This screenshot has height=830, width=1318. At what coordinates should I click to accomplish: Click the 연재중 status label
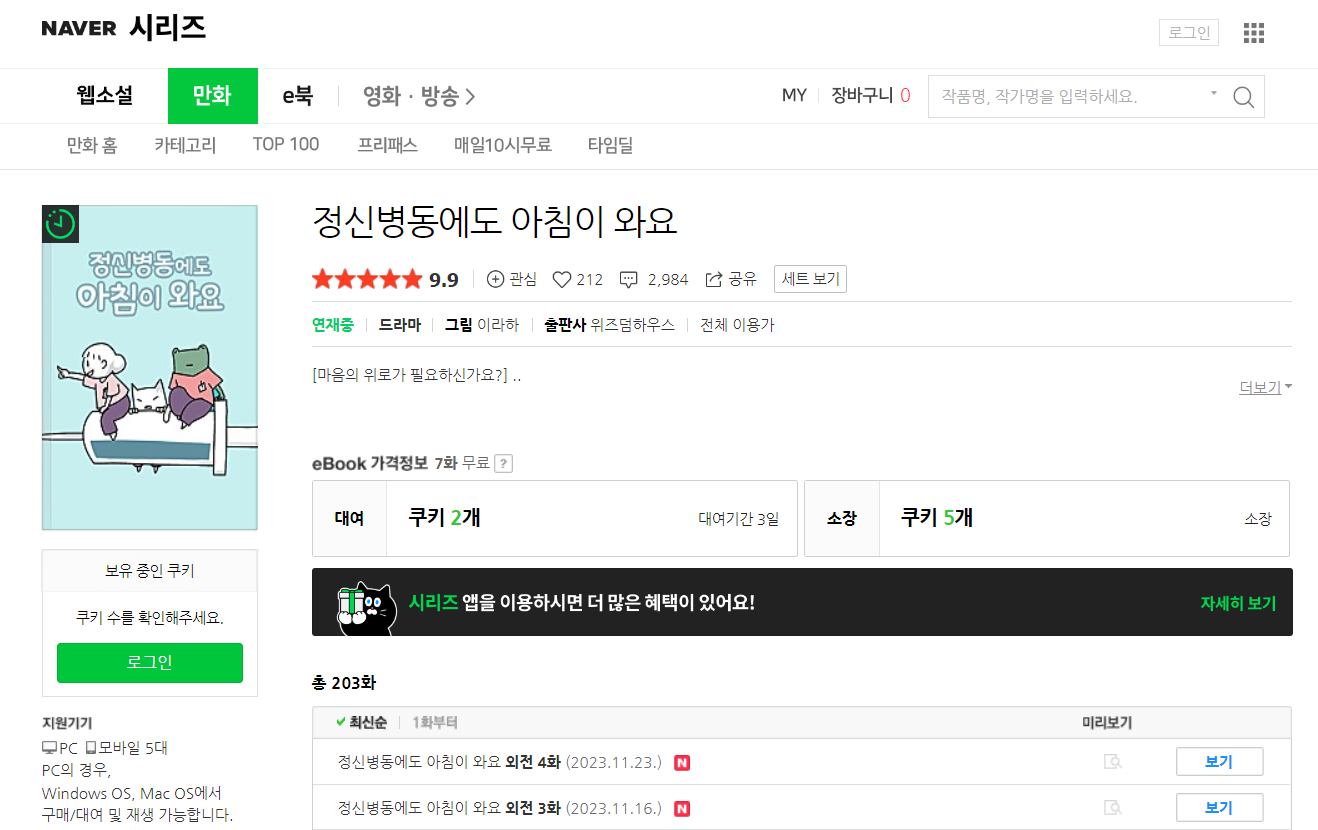pos(333,325)
